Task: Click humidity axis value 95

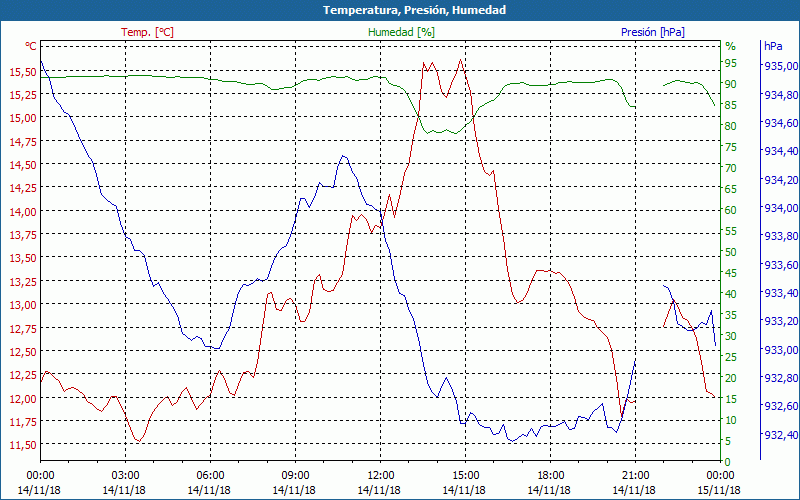Action: 731,63
